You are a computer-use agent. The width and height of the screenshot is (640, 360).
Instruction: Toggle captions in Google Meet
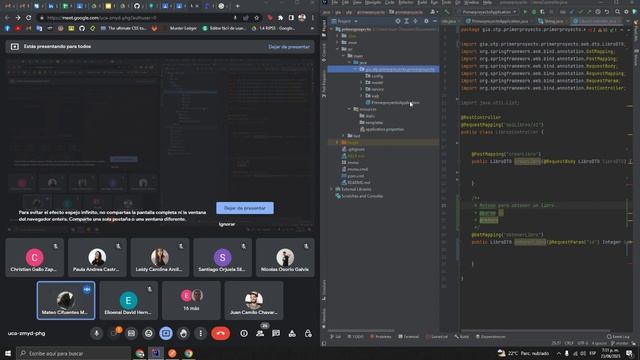[131, 333]
